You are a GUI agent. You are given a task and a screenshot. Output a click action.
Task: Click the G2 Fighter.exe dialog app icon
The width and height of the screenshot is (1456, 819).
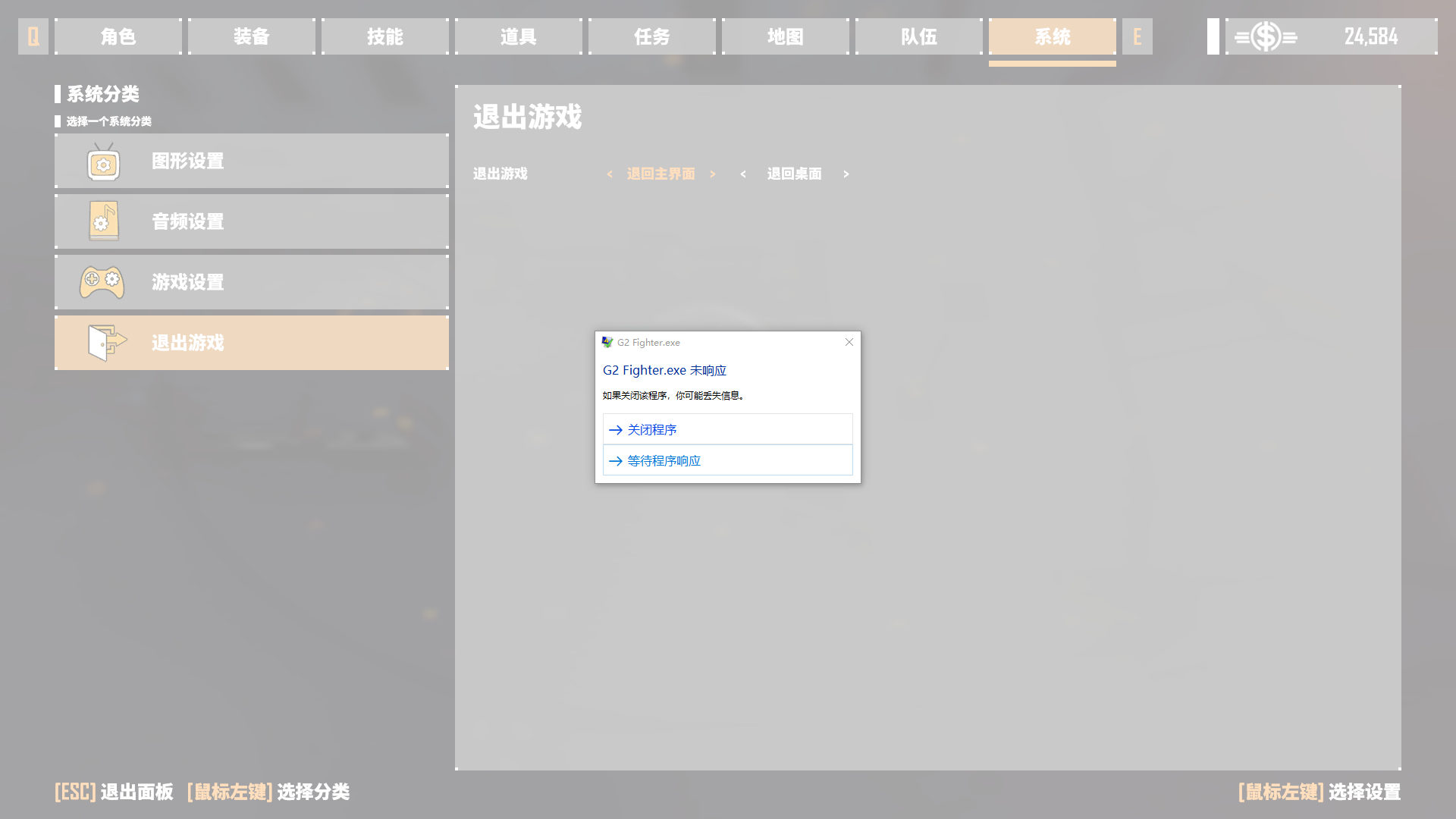click(x=607, y=342)
